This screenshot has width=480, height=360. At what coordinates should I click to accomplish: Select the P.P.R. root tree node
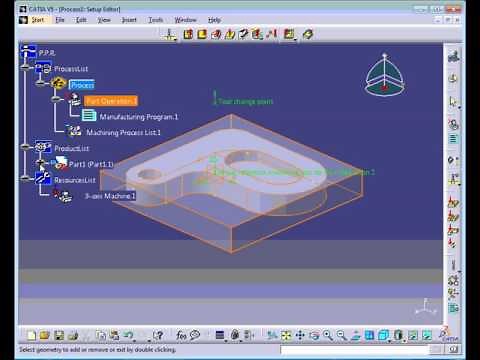point(47,53)
